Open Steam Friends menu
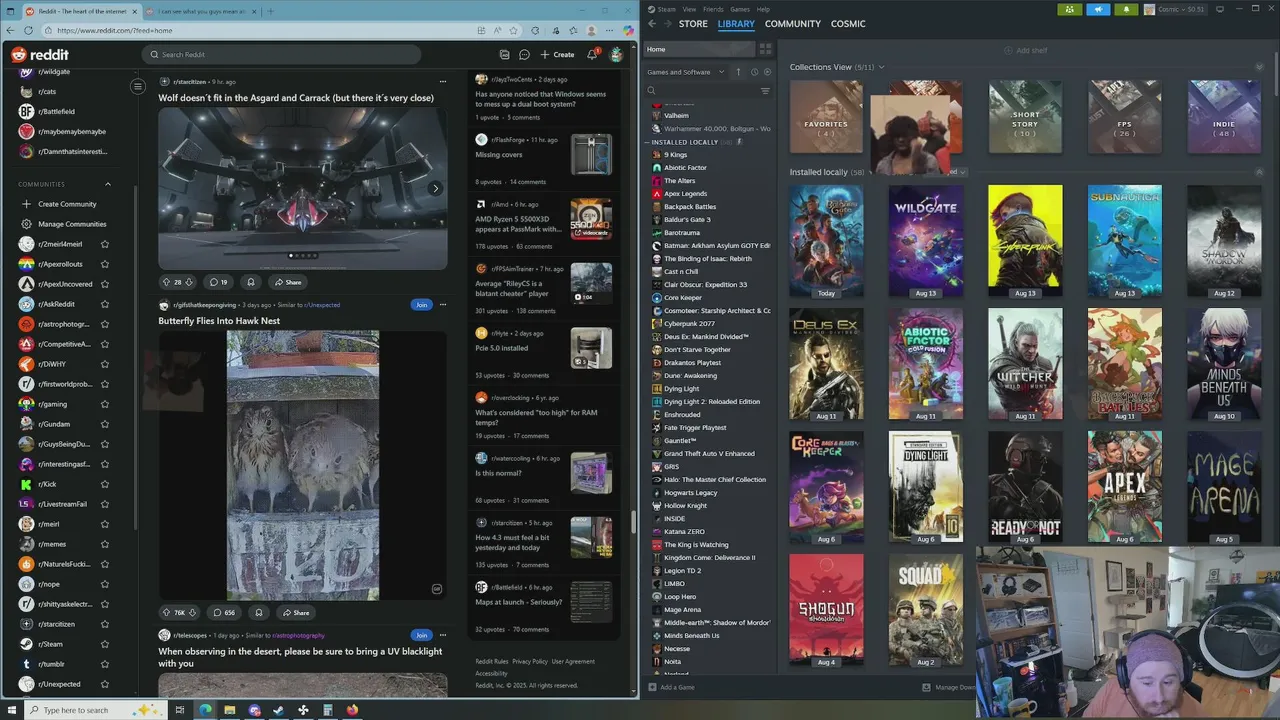1280x720 pixels. pos(713,9)
